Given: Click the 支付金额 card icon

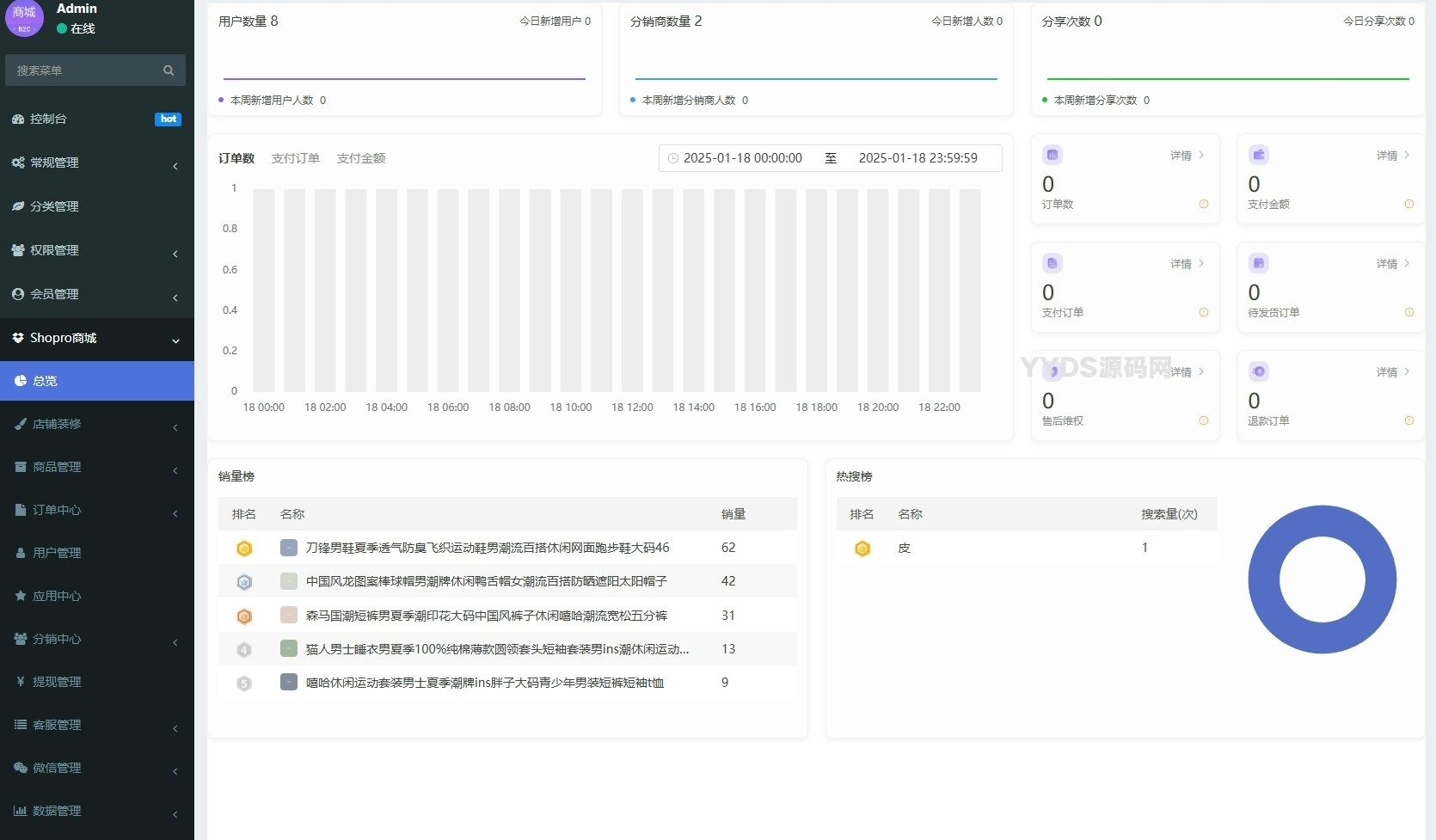Looking at the screenshot, I should (1259, 155).
